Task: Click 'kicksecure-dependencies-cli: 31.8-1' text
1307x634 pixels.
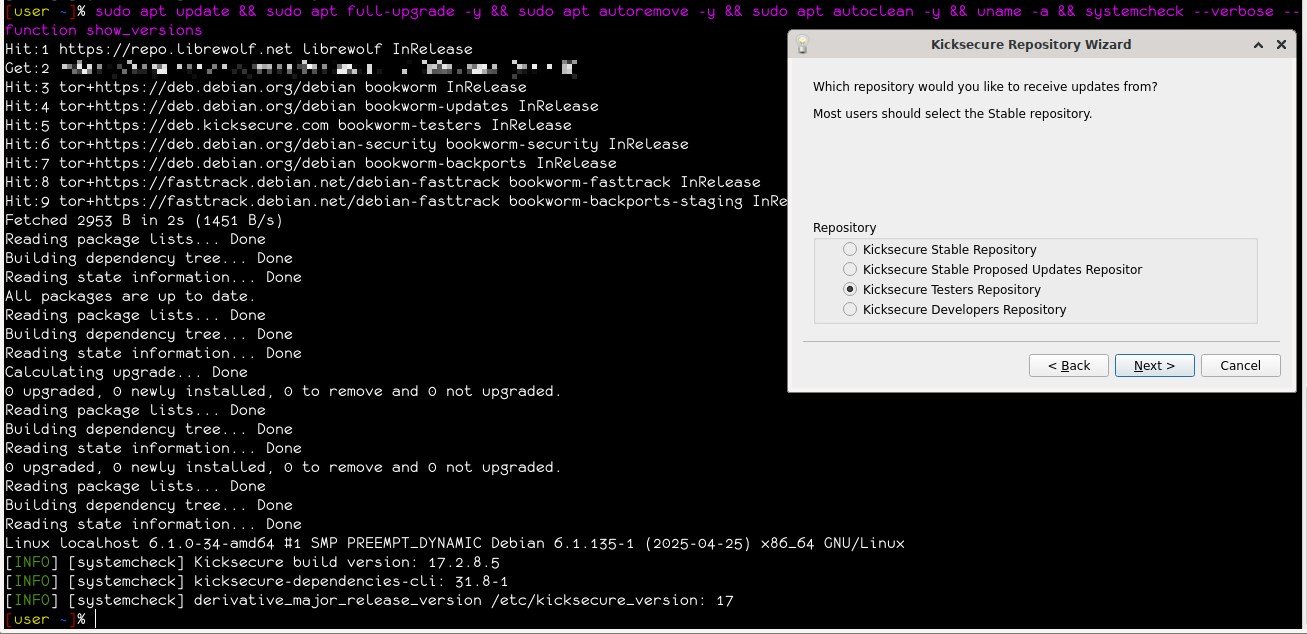Action: pyautogui.click(x=351, y=582)
